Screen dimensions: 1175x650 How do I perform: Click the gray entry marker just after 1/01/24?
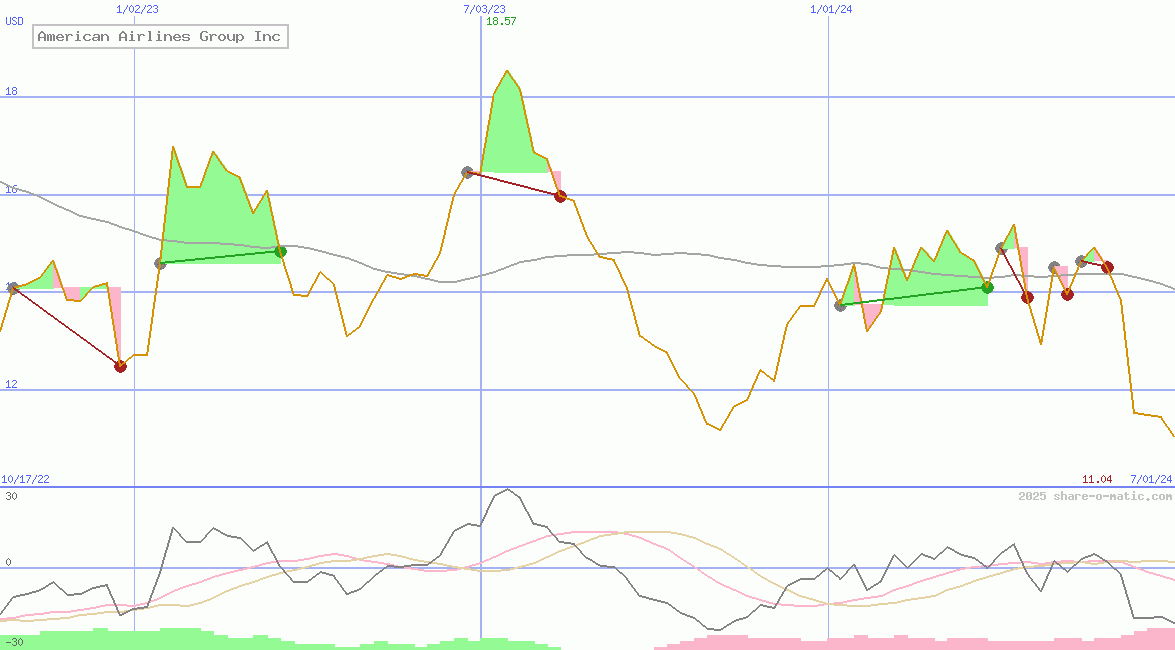(840, 305)
